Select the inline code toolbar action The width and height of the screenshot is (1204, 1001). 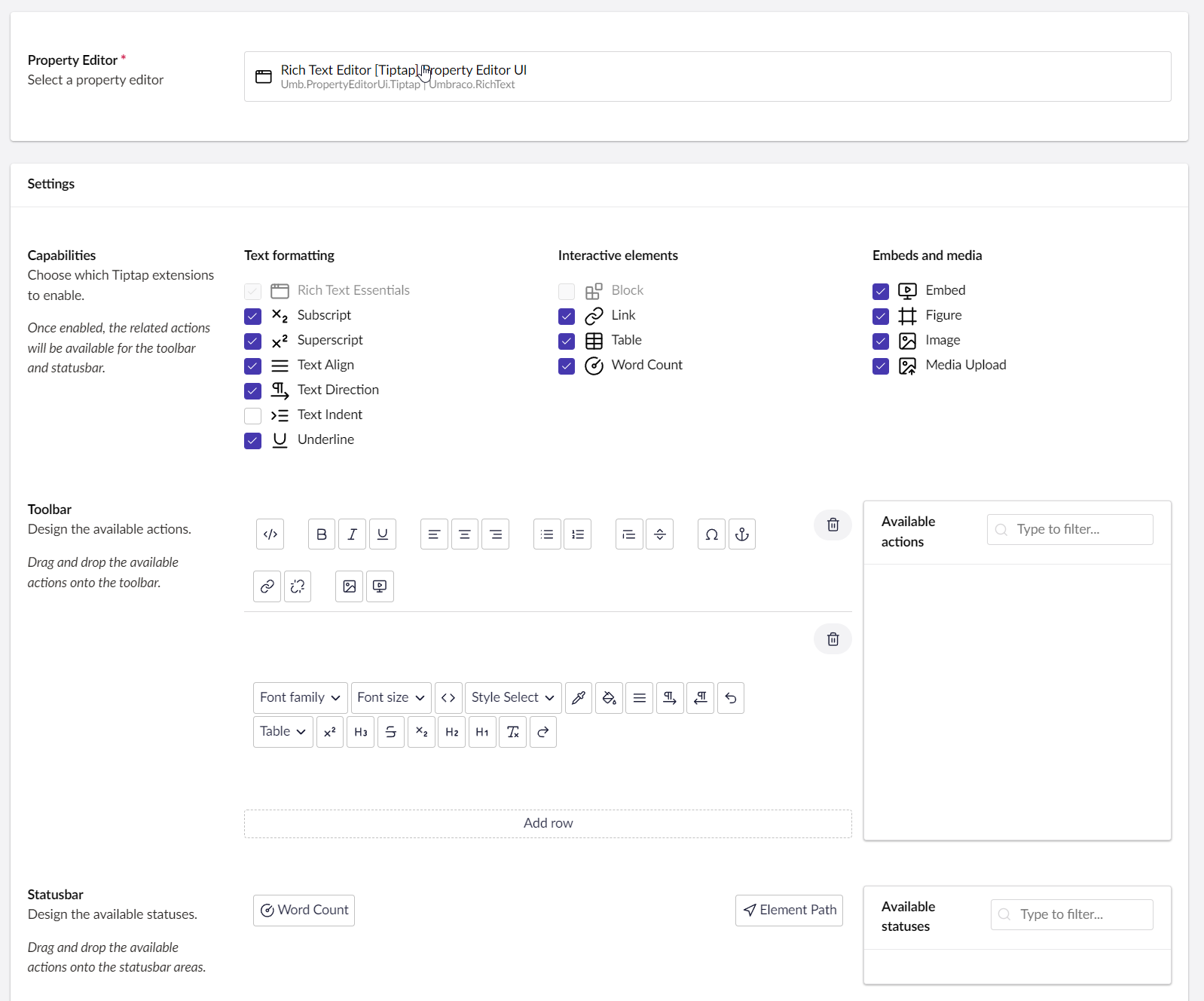coord(448,698)
